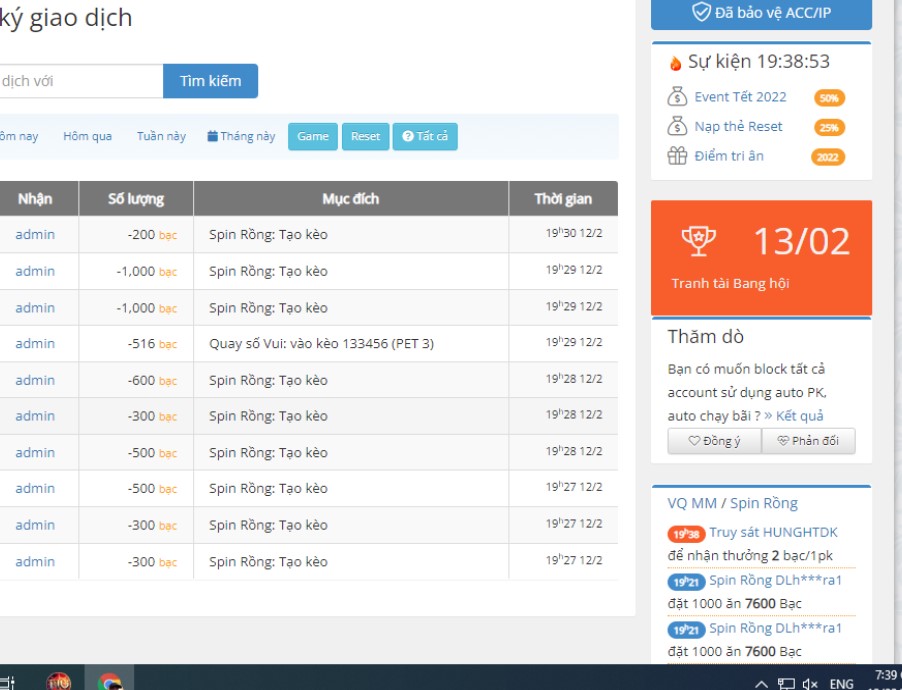Click the money bag icon beside Event Tết 2022

tap(677, 97)
